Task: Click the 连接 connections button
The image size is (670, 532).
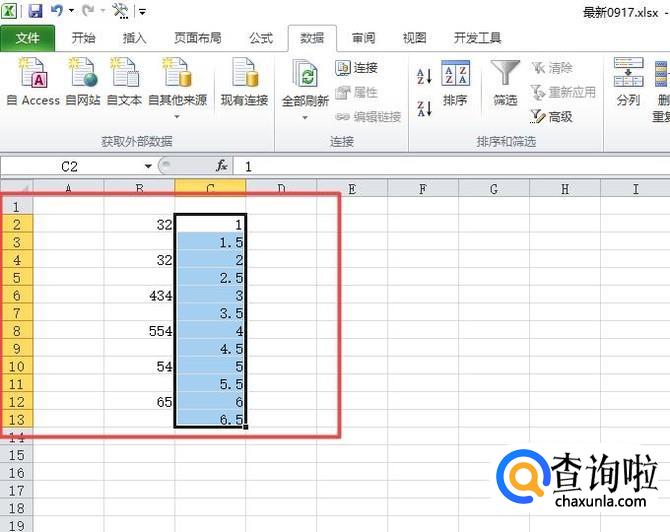Action: coord(357,68)
